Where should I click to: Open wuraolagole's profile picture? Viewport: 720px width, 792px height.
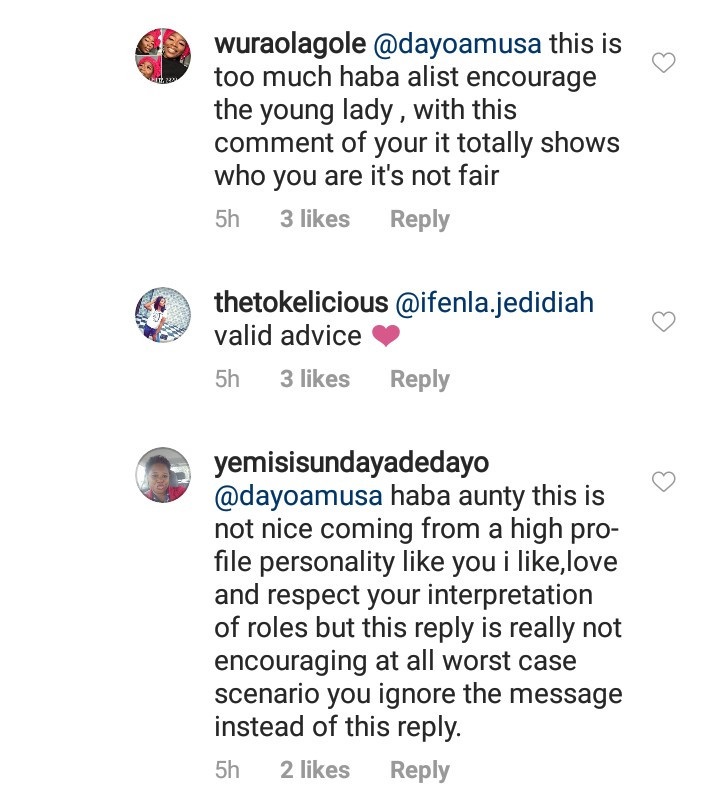coord(162,58)
